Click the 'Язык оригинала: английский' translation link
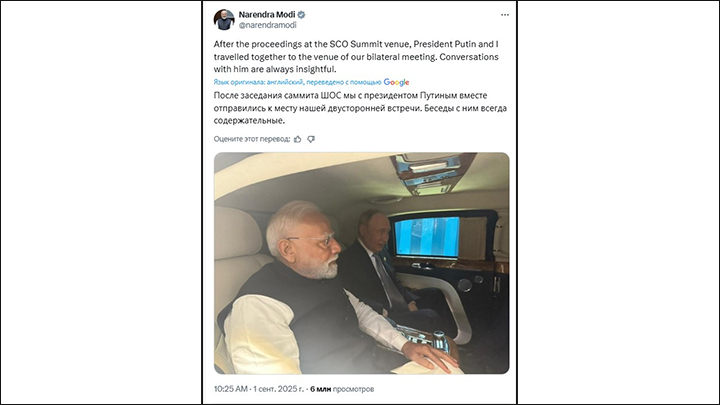The image size is (720, 405). [x=258, y=82]
